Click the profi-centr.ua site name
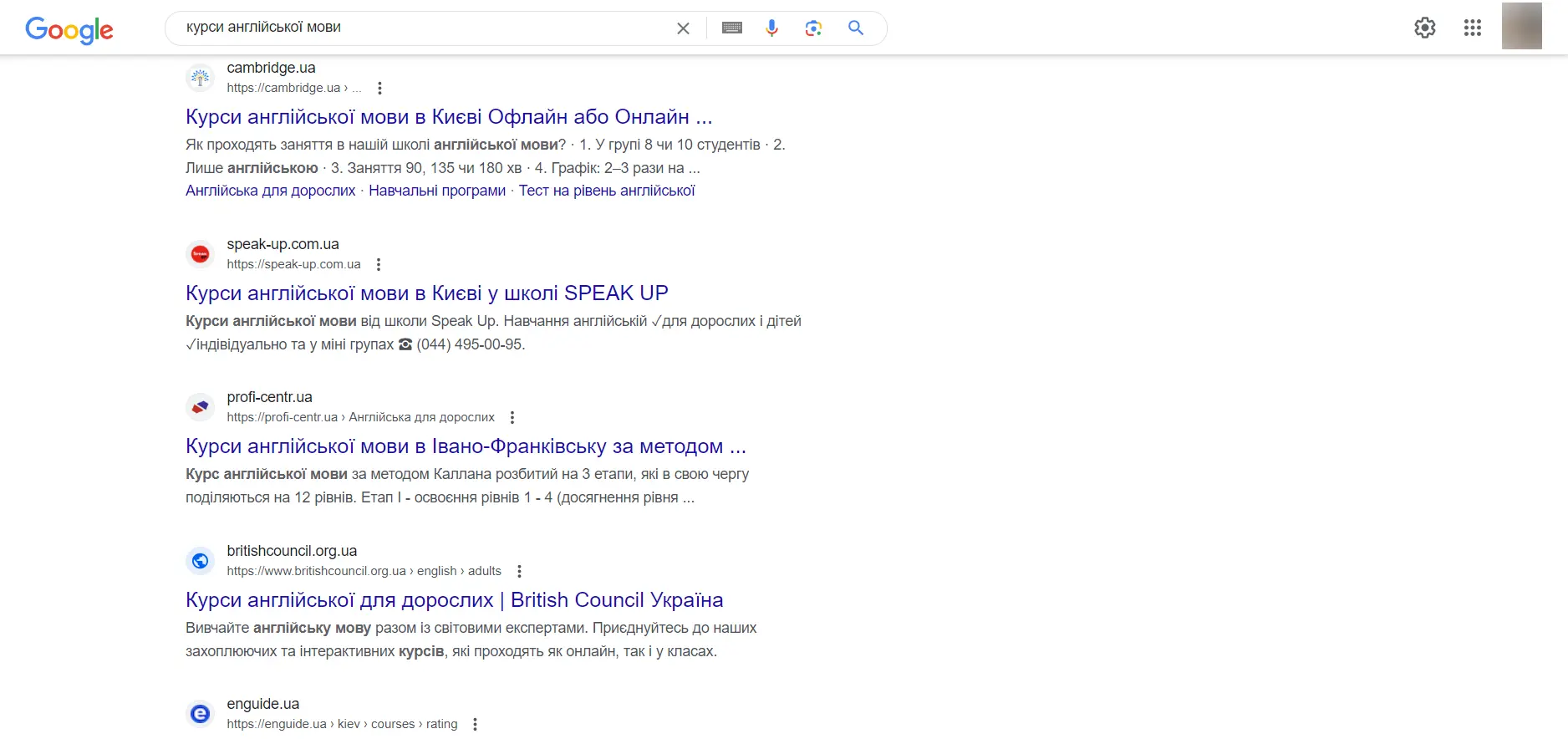Image resolution: width=1568 pixels, height=744 pixels. pos(269,397)
